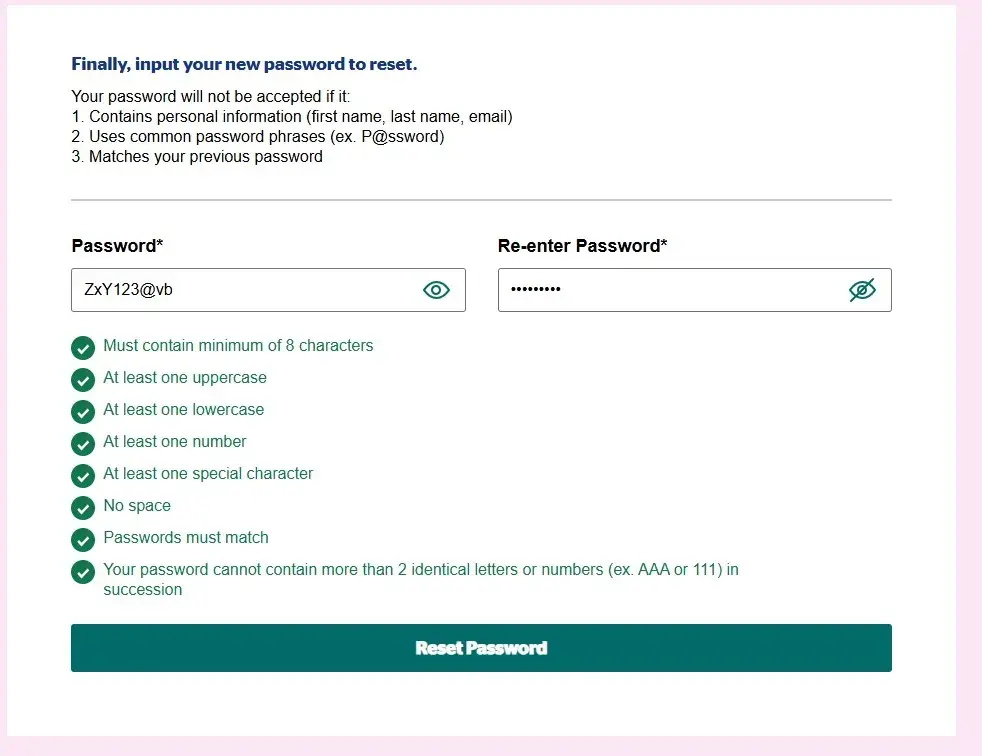Click the heading about inputting new password
The image size is (982, 756).
tap(244, 65)
